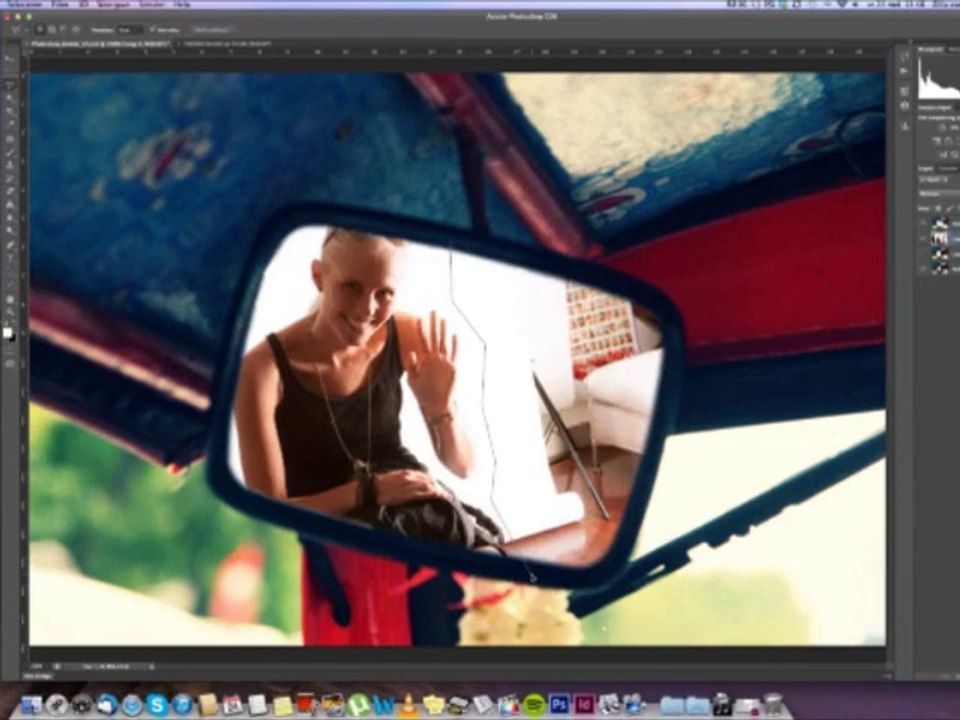Click the Refine Edge button
Viewport: 960px width, 720px height.
coord(212,29)
